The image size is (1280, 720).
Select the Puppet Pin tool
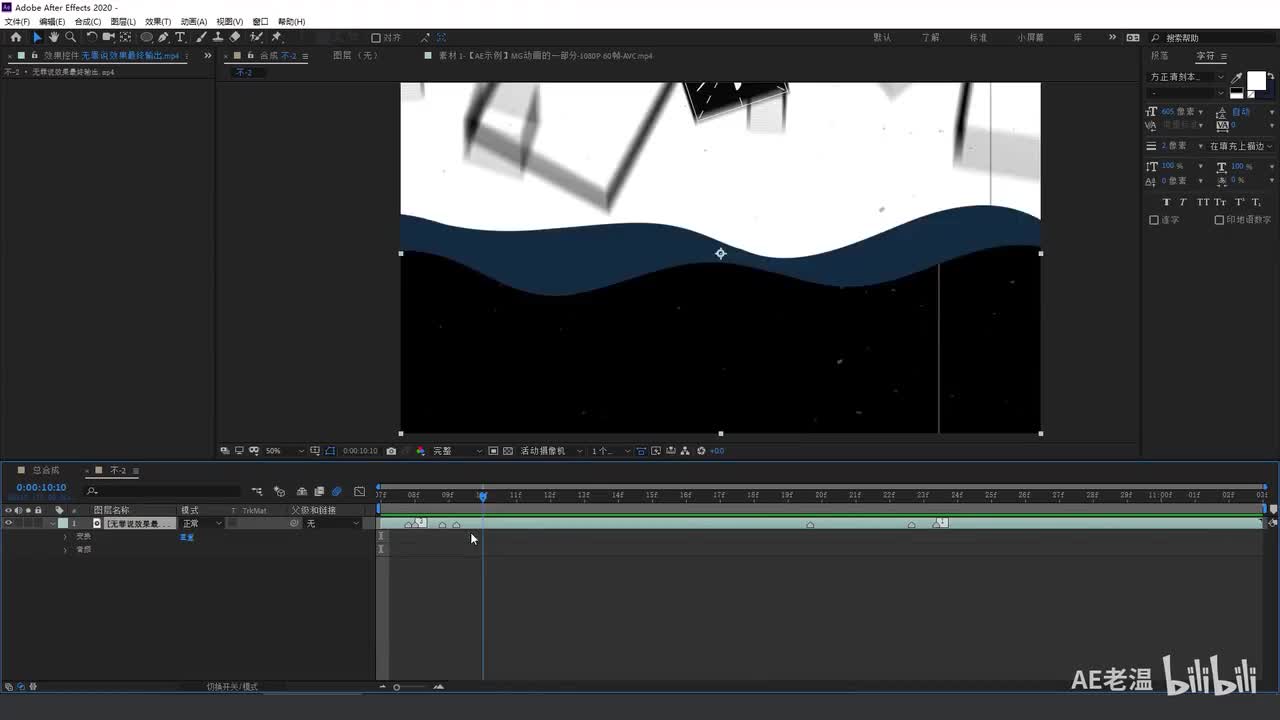click(x=277, y=37)
